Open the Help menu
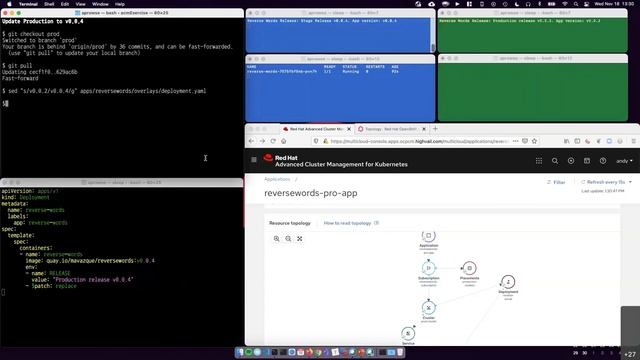 pyautogui.click(x=120, y=4)
